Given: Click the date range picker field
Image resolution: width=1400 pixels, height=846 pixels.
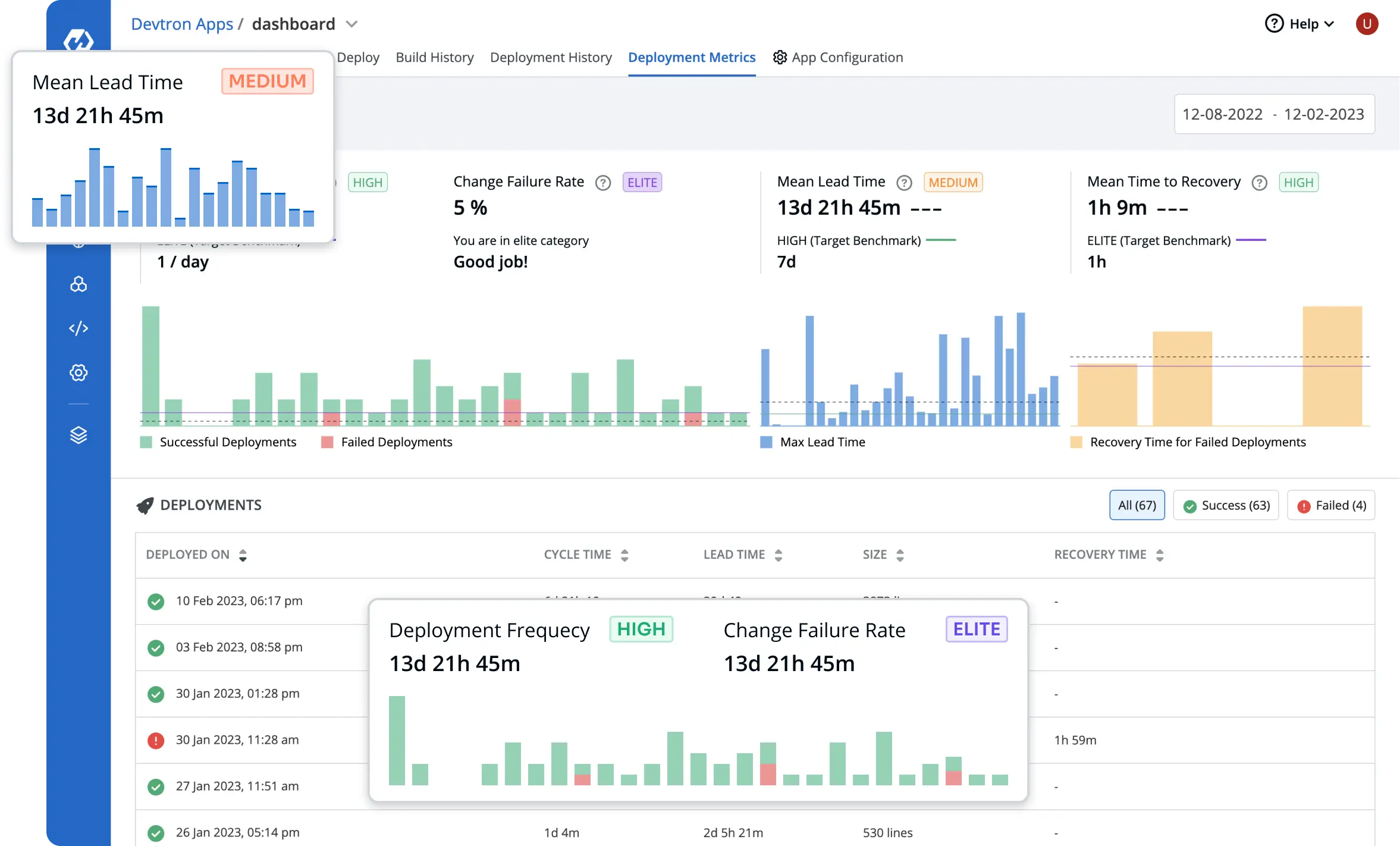Looking at the screenshot, I should point(1274,114).
